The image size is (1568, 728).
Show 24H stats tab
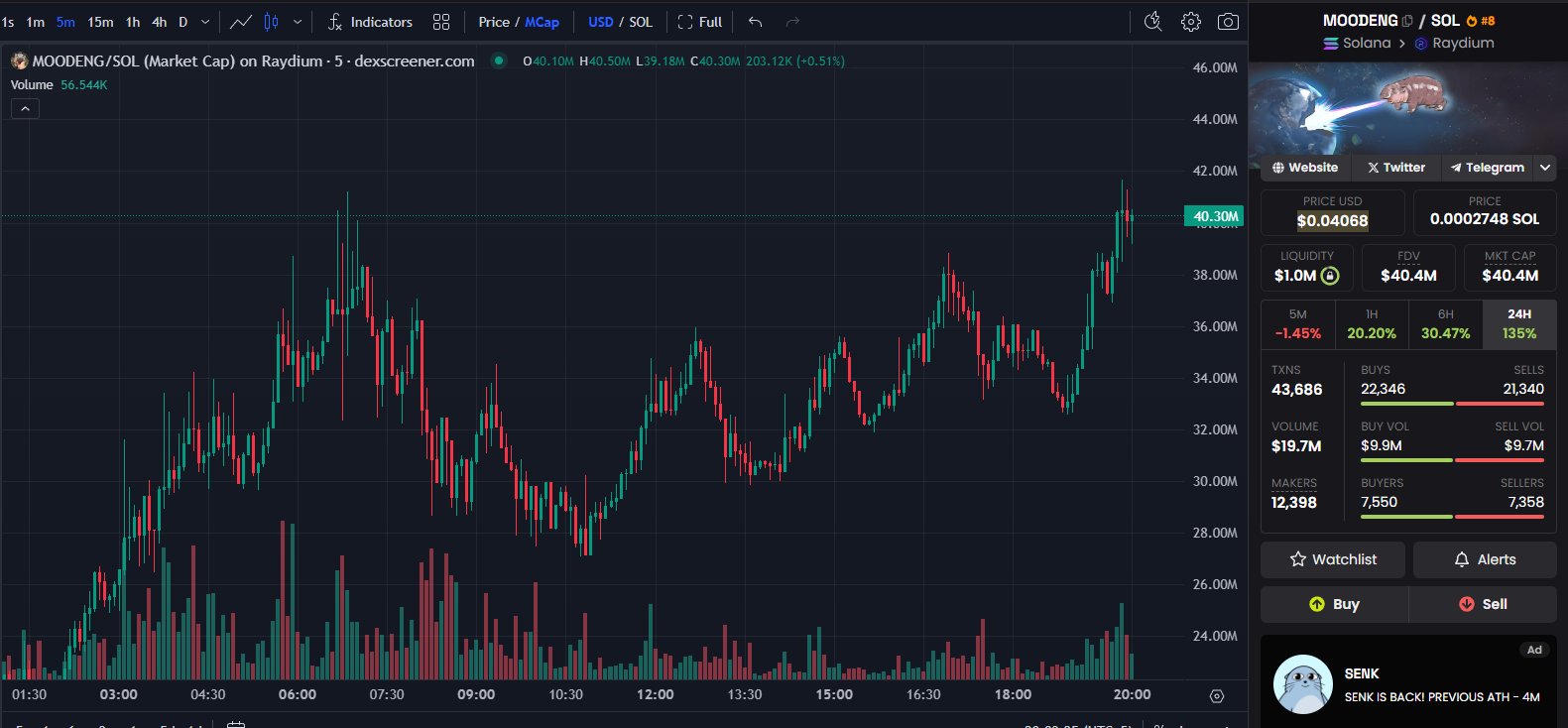point(1519,323)
